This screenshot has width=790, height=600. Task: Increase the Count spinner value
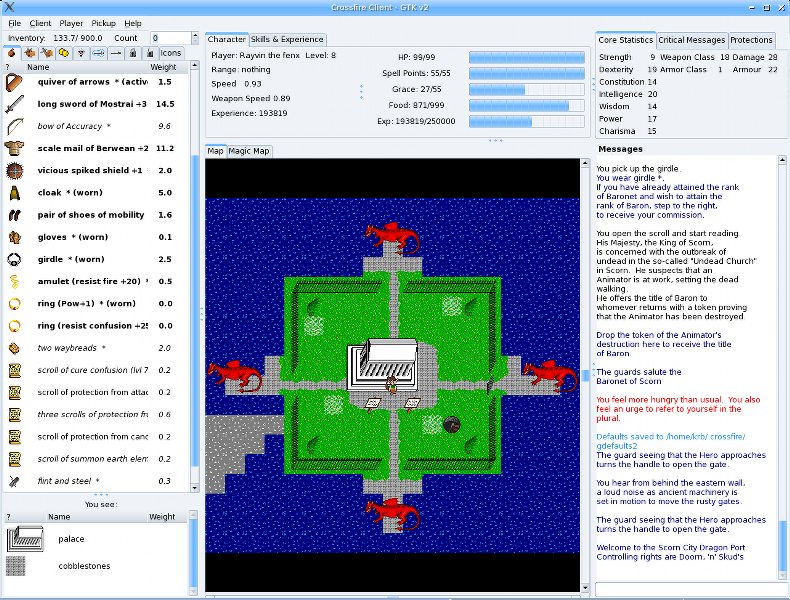[193, 35]
